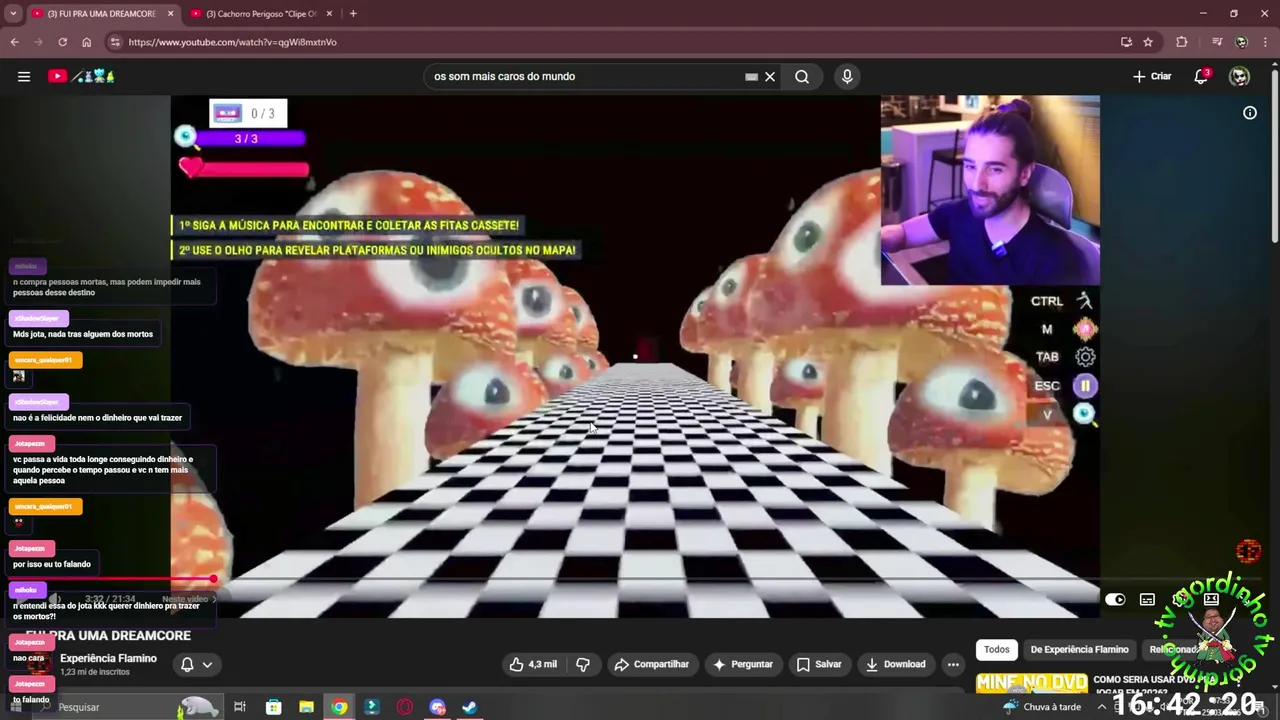
Task: Click the video title FUI PRA UMA DREAMCORE
Action: tap(108, 635)
